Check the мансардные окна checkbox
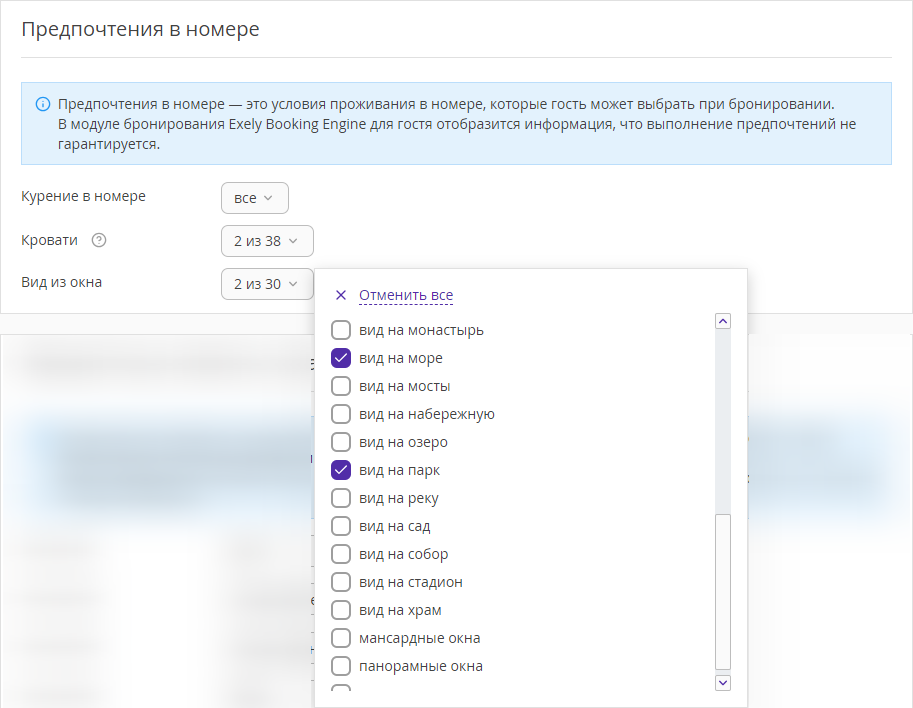The height and width of the screenshot is (708, 913). pos(341,638)
